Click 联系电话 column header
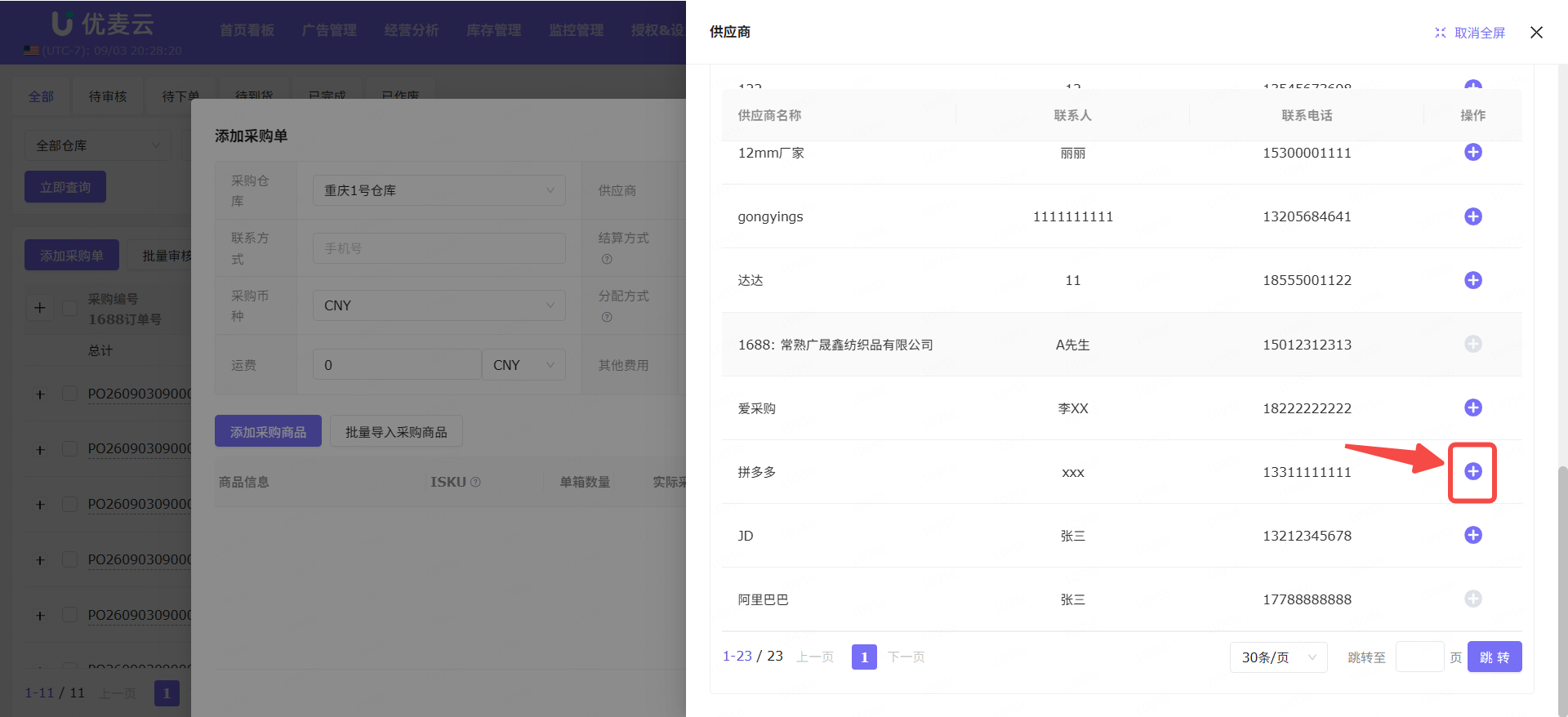 click(1307, 115)
